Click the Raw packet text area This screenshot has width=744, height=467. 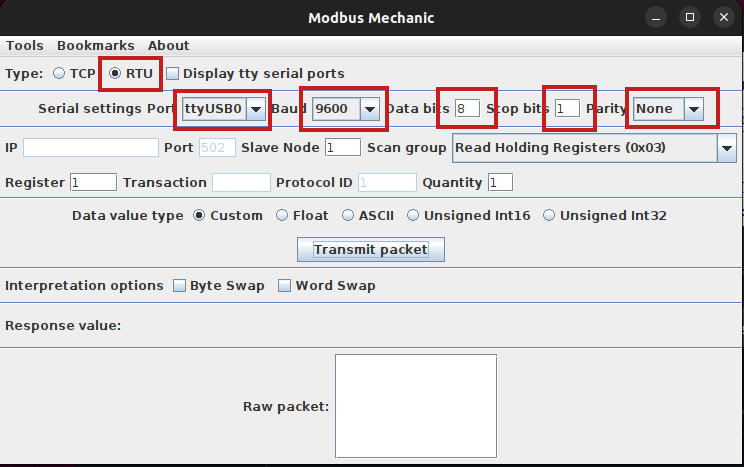416,407
